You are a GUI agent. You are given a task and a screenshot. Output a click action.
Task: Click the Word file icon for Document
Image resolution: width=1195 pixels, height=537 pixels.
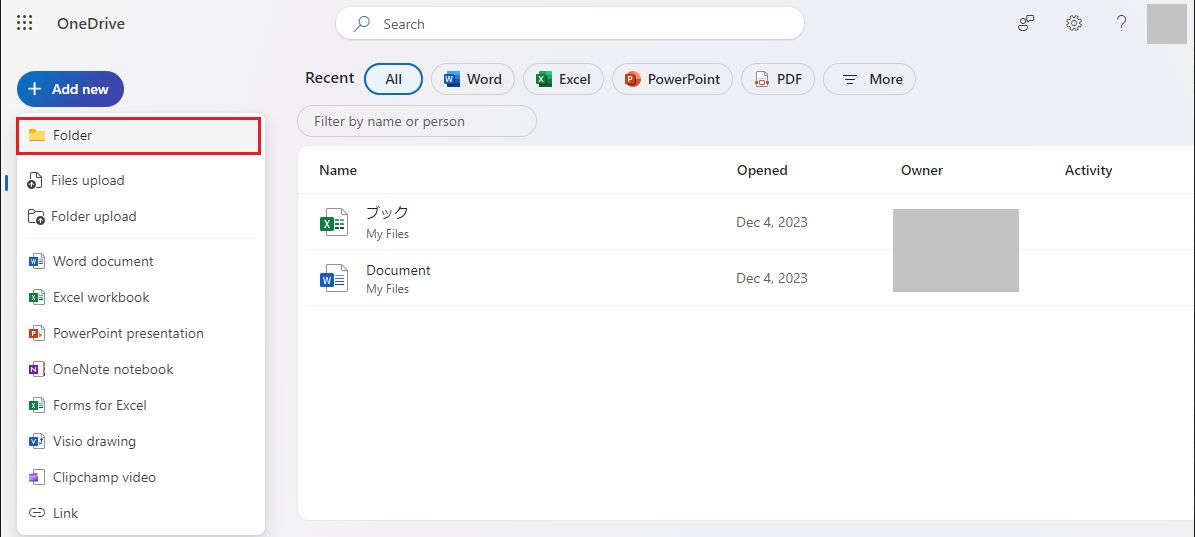(x=334, y=280)
